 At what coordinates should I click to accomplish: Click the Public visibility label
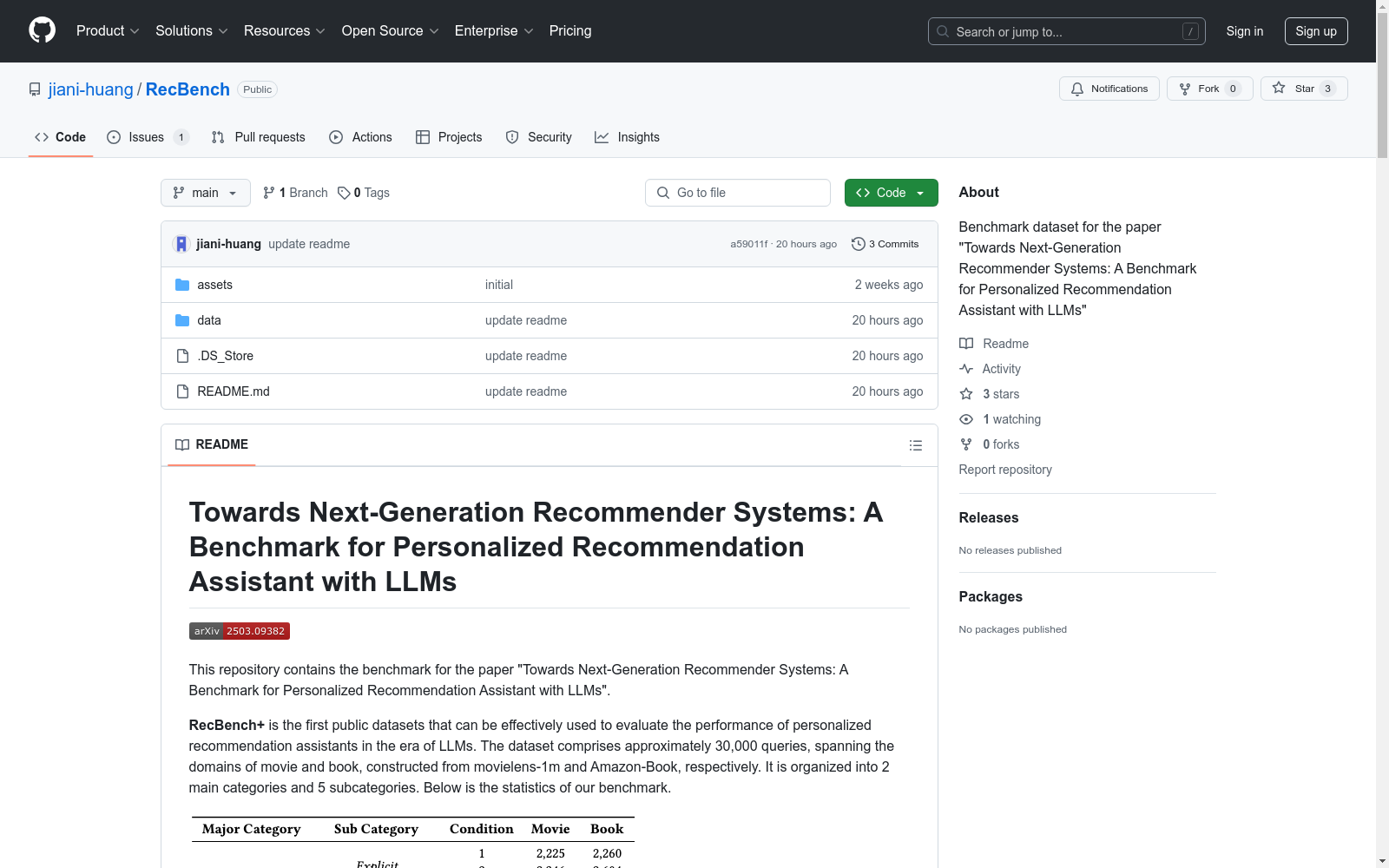(258, 89)
